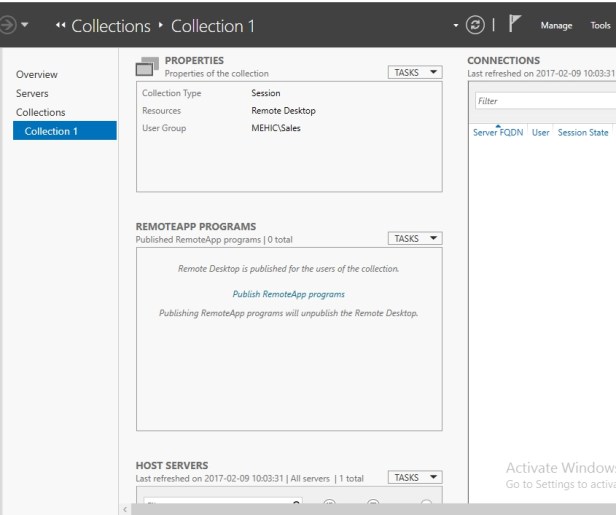Expand the RemoteApp Programs TASKS dropdown

click(x=414, y=238)
